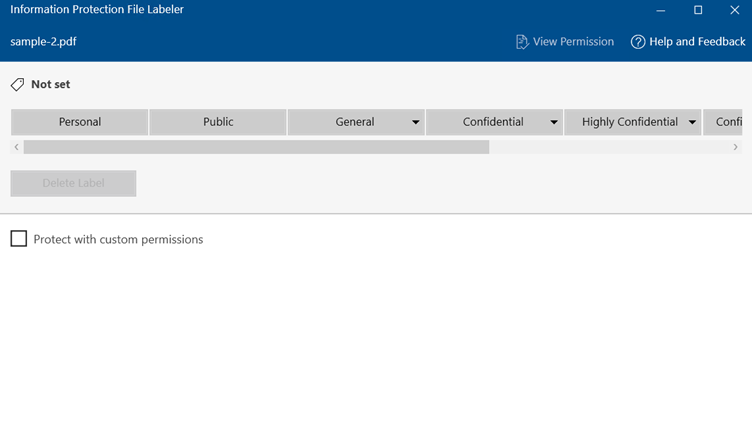
Task: Minimize the File Labeler window
Action: point(661,10)
